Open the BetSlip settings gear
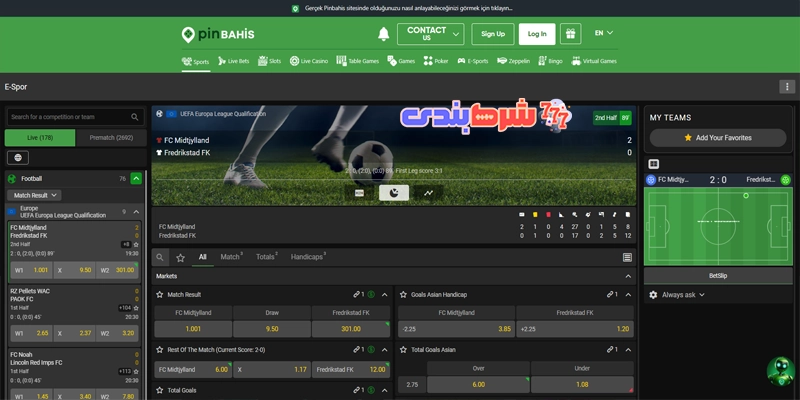This screenshot has width=800, height=400. click(x=653, y=295)
